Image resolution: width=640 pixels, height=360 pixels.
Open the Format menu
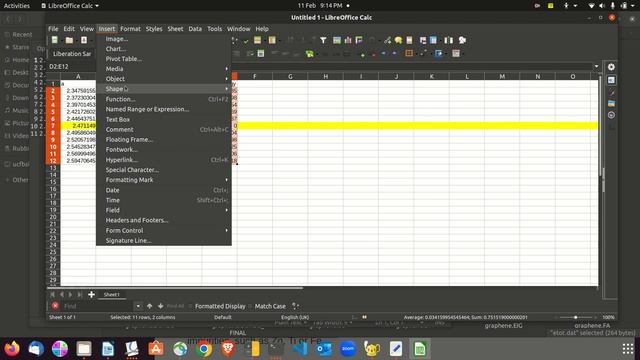(130, 29)
